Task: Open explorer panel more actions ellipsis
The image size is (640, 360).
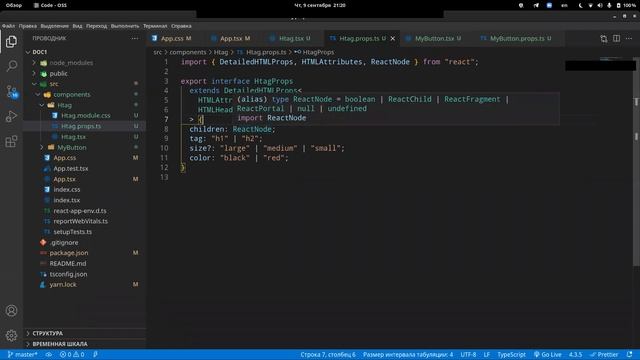Action: coord(134,38)
